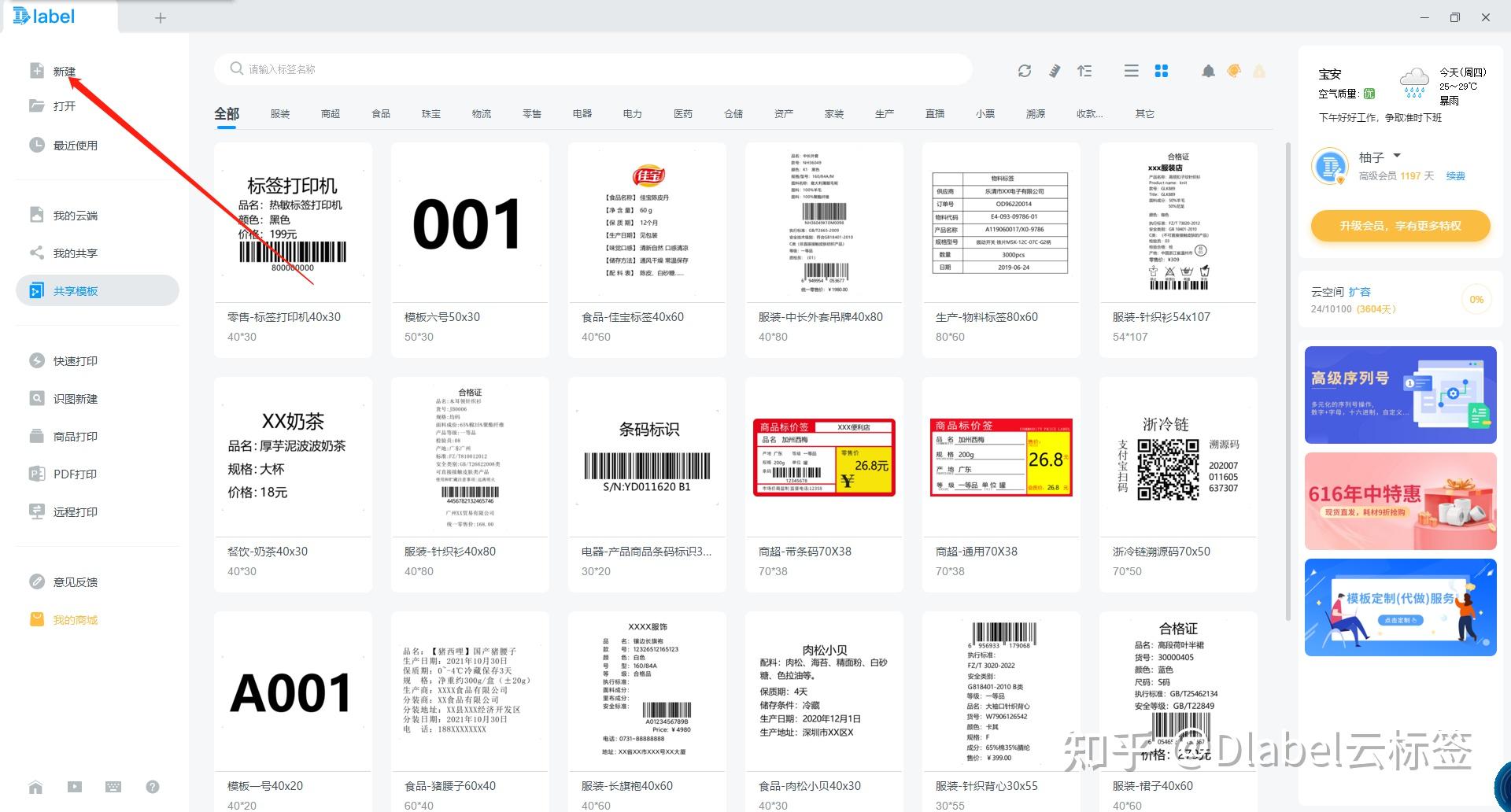Open notifications via the bell icon
The width and height of the screenshot is (1511, 812).
1209,71
